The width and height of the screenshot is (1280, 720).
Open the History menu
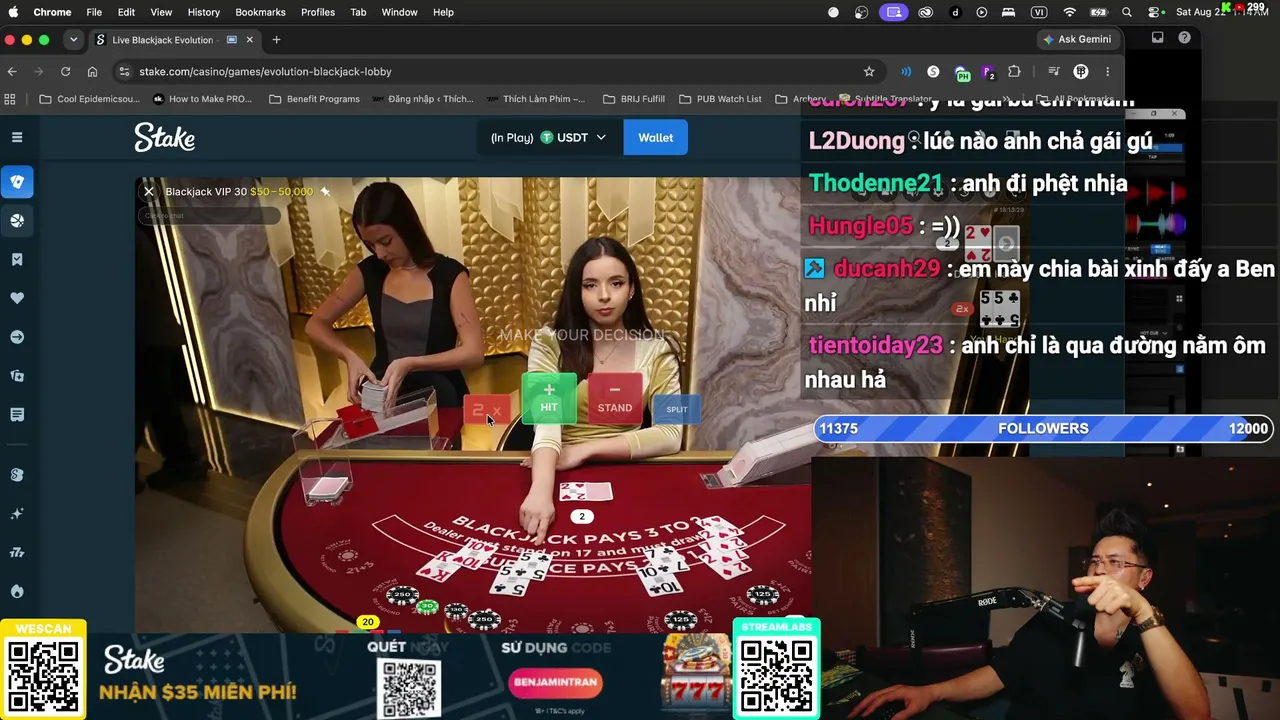203,12
